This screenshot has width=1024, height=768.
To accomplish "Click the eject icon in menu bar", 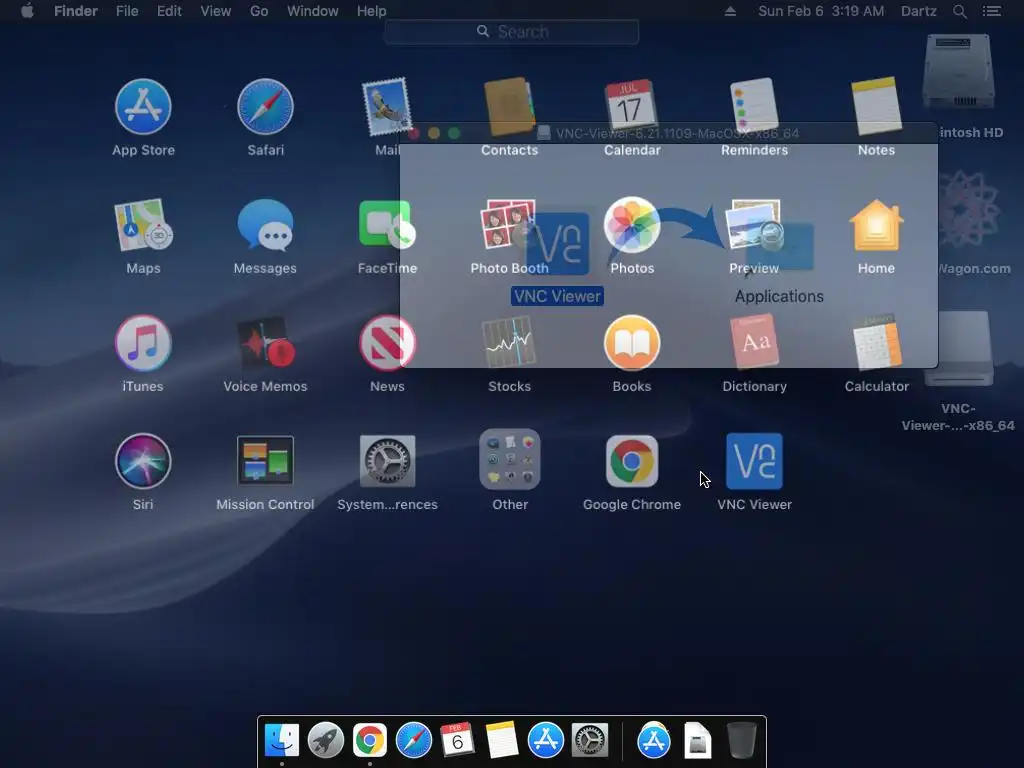I will click(x=730, y=11).
